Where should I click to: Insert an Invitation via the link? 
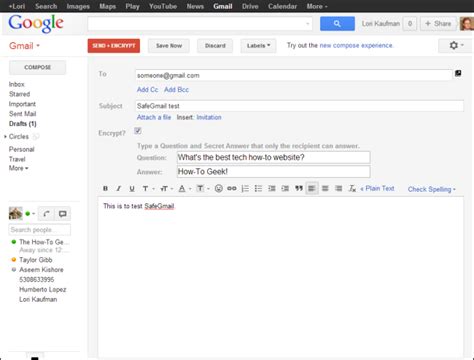(x=209, y=117)
